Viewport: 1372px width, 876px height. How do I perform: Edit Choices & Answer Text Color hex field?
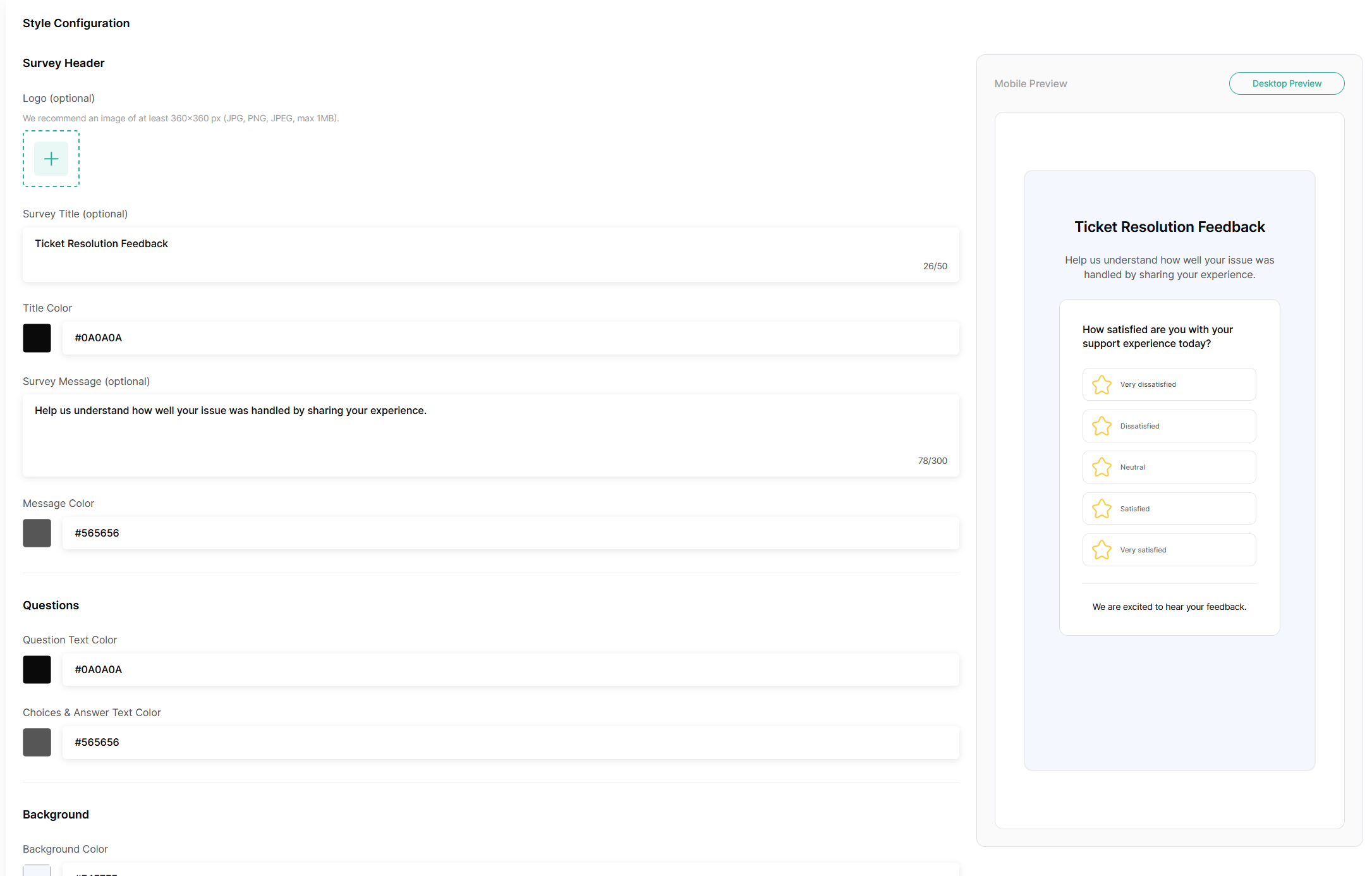(511, 743)
